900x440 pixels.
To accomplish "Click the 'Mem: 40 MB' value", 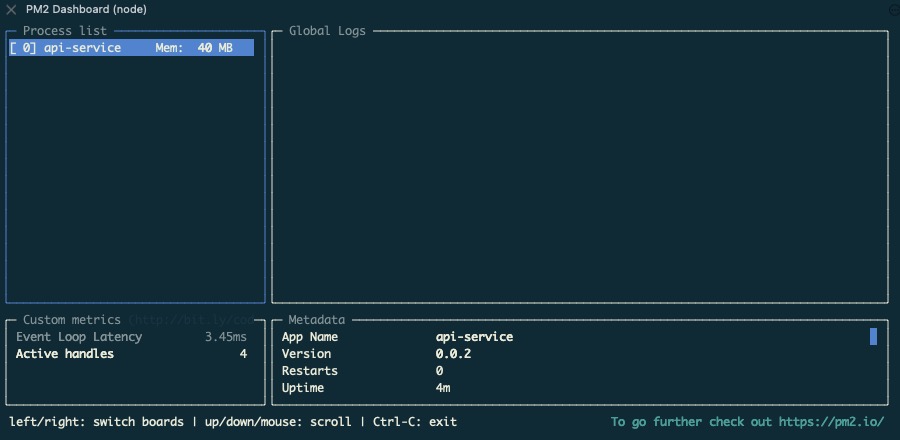I will pyautogui.click(x=194, y=48).
